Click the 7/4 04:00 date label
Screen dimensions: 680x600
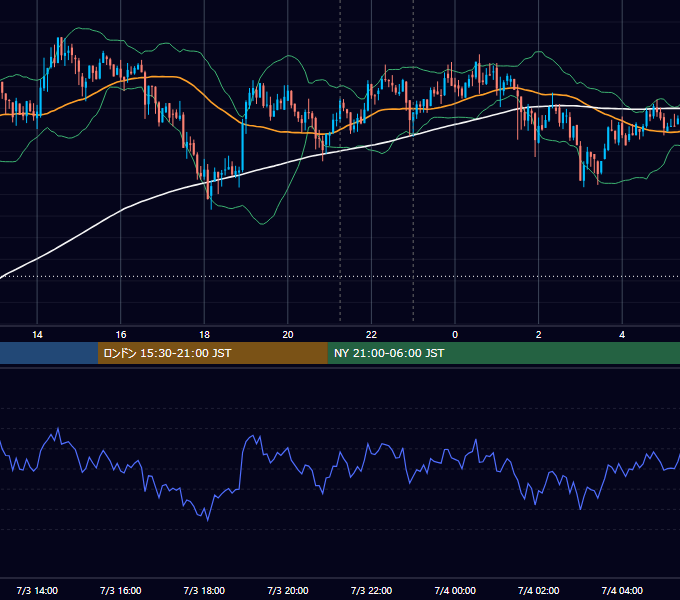pyautogui.click(x=622, y=591)
